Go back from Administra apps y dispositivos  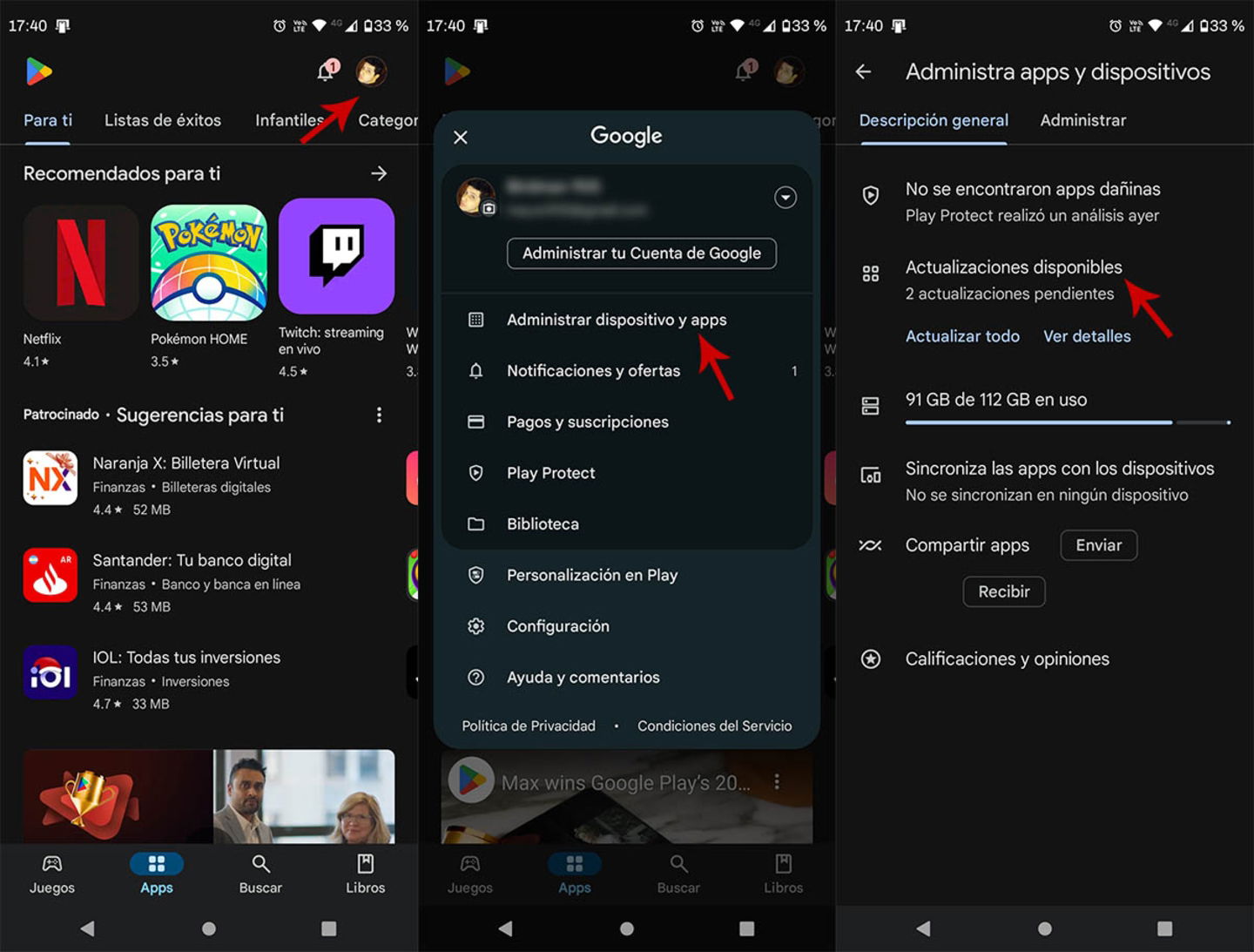click(863, 71)
